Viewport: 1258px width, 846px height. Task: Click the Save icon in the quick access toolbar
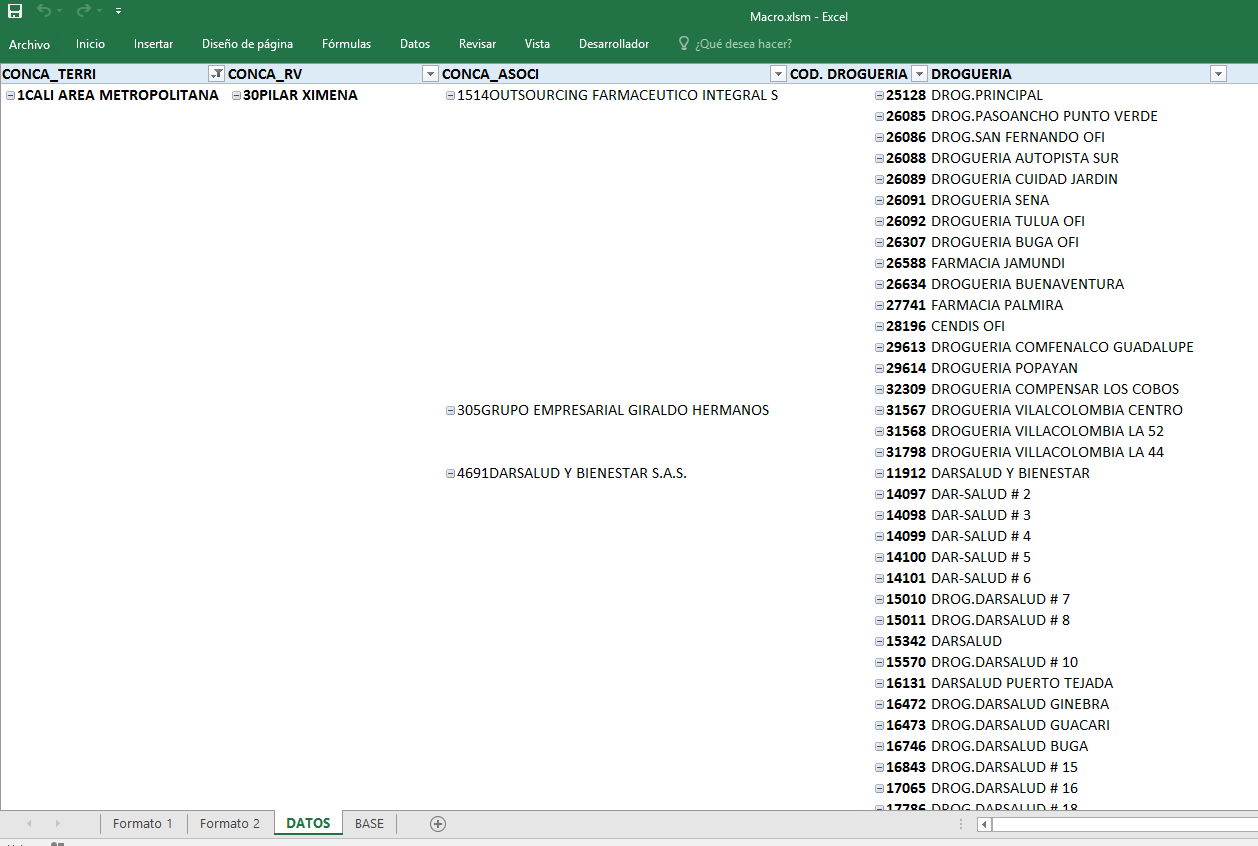[x=15, y=11]
